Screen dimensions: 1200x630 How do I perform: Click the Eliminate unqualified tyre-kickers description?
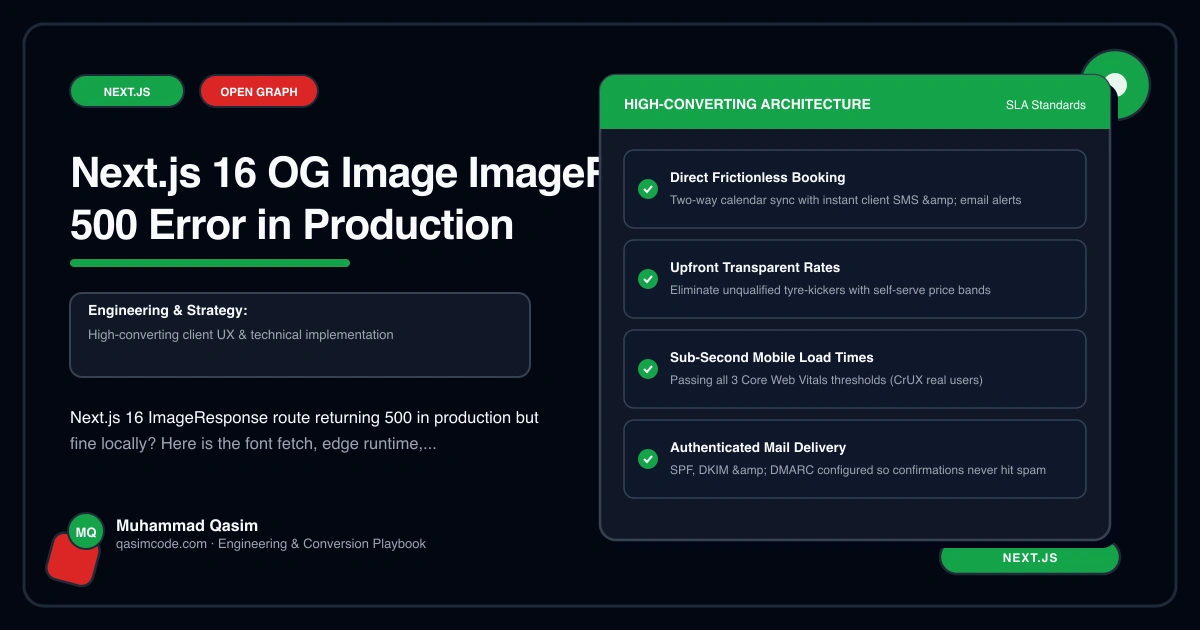pos(830,290)
